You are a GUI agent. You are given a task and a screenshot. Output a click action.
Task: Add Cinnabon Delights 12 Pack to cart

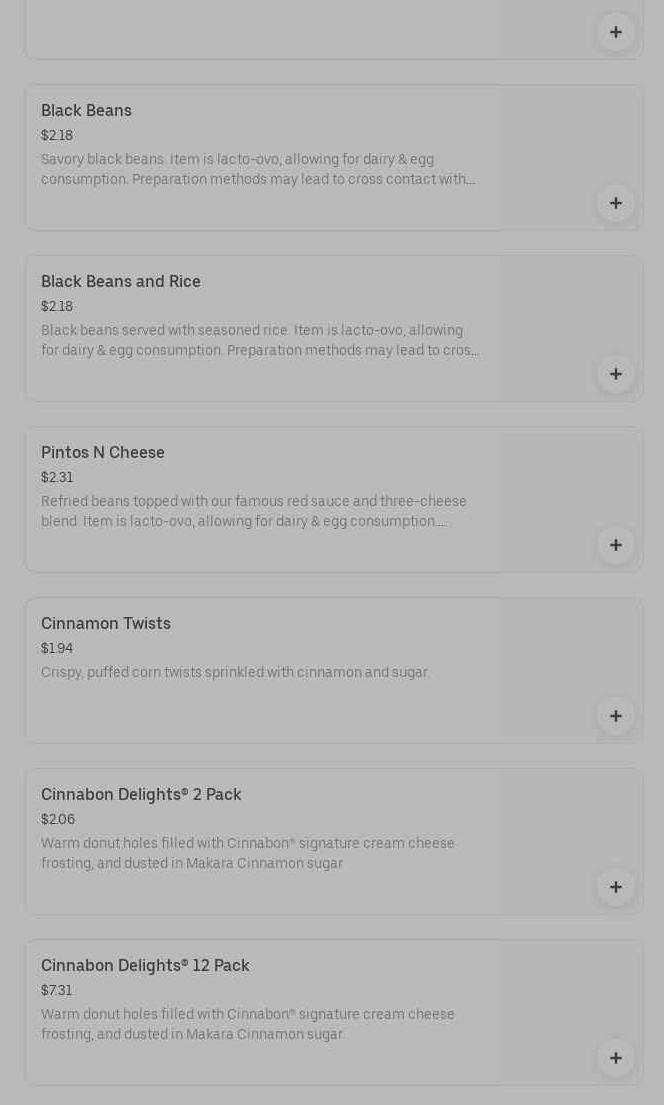(615, 1058)
